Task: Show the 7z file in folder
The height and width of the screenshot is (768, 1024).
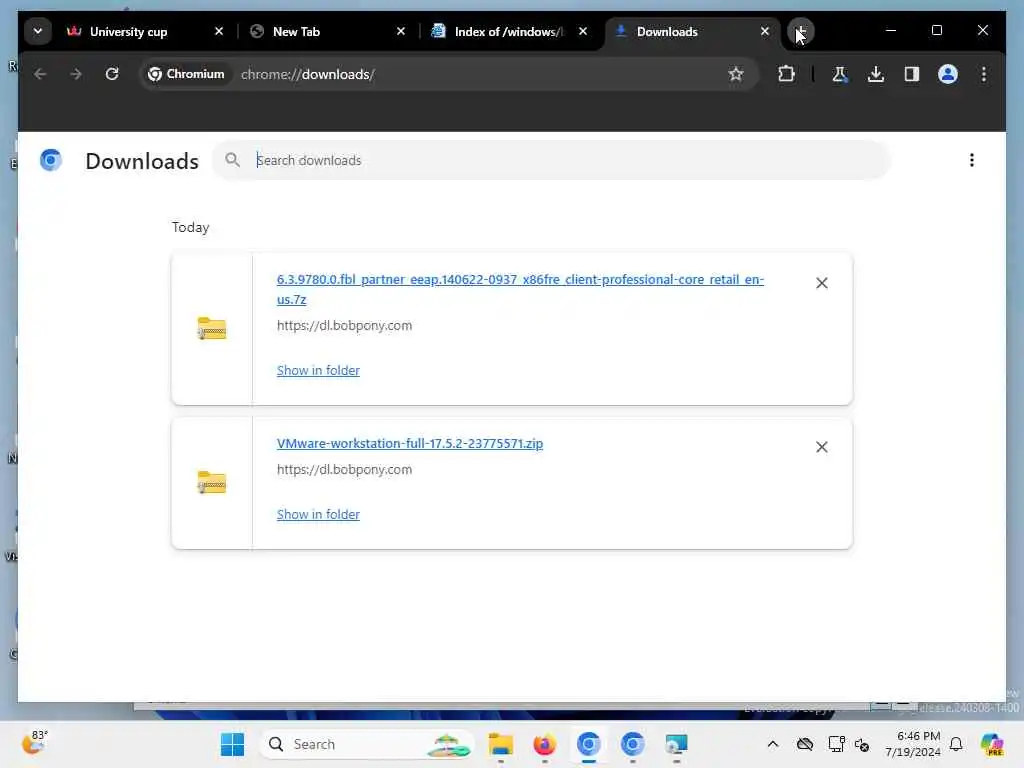Action: tap(318, 370)
